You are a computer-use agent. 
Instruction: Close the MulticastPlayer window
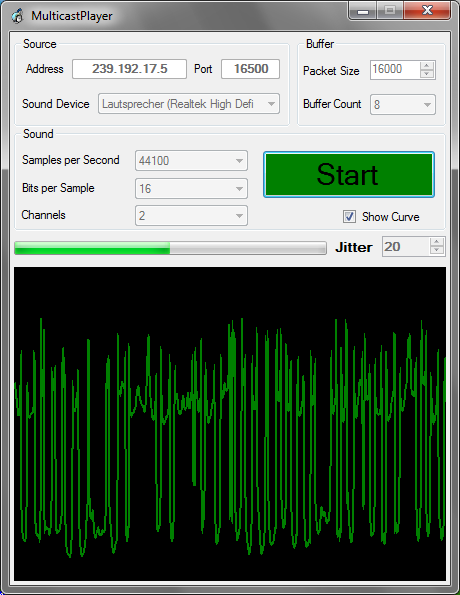[427, 10]
